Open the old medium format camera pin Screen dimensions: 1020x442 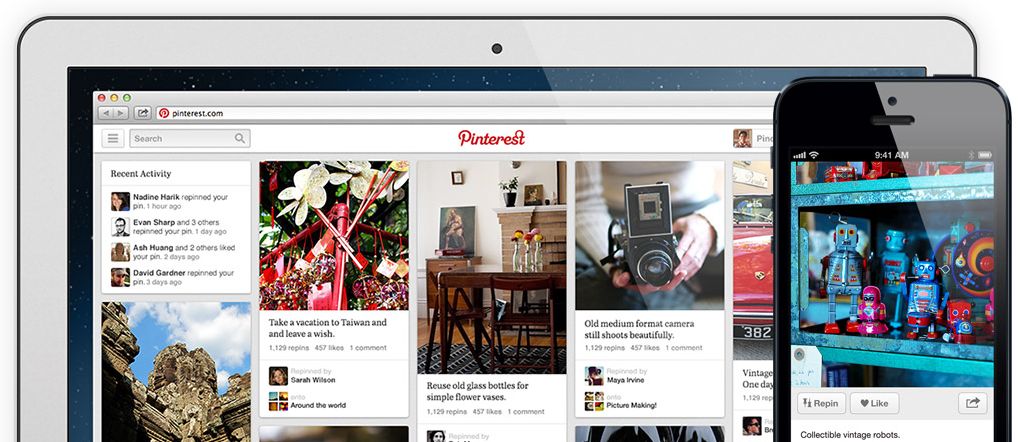pyautogui.click(x=649, y=236)
